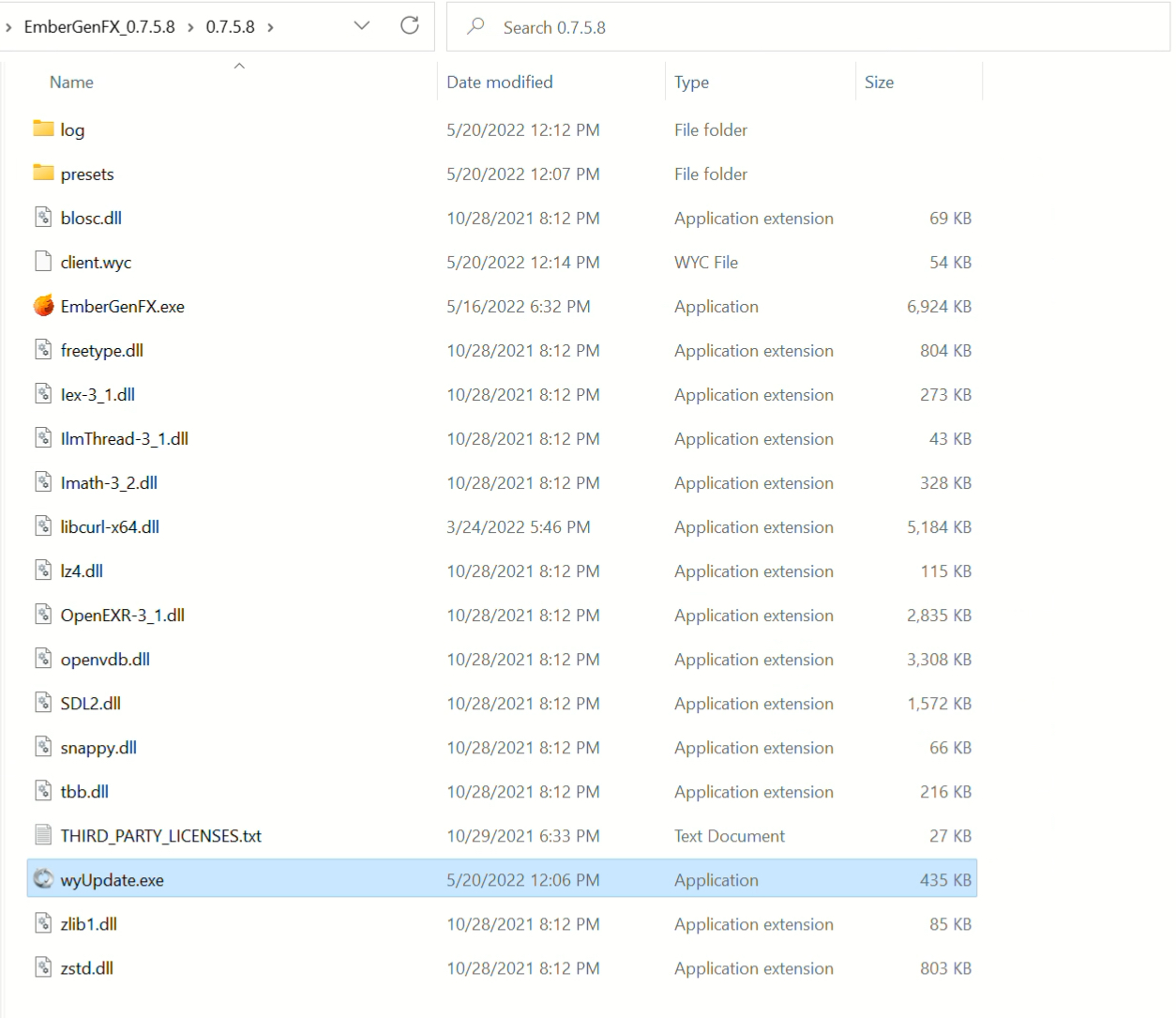Expand chevron after EmberGenFX_0.7.5.8 in the path
The image size is (1176, 1018).
(x=190, y=27)
